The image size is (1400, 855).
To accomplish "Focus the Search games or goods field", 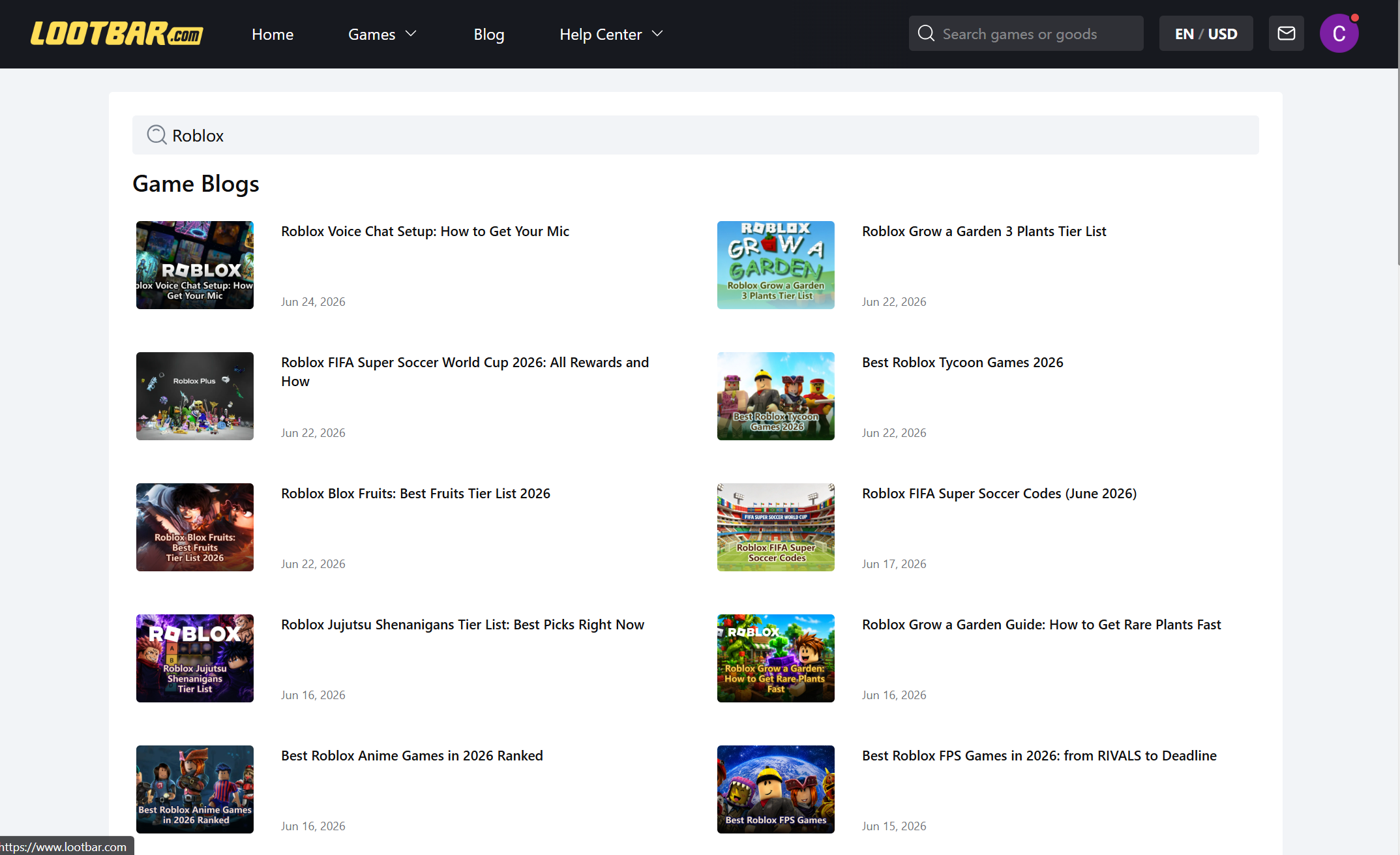I will (x=1026, y=33).
